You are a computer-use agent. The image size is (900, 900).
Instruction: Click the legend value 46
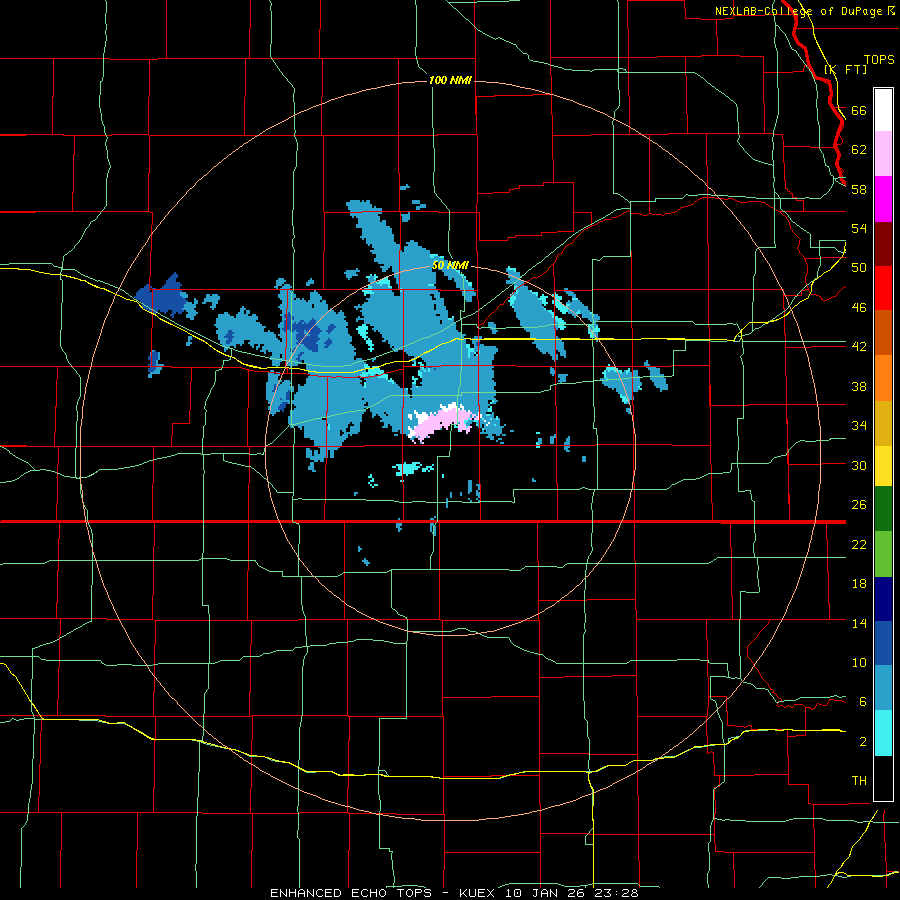(859, 307)
